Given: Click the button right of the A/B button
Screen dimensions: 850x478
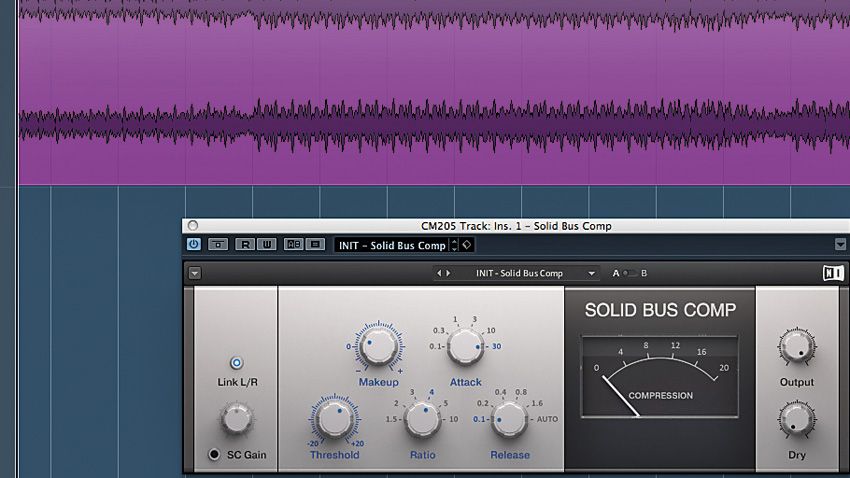Looking at the screenshot, I should pyautogui.click(x=315, y=244).
